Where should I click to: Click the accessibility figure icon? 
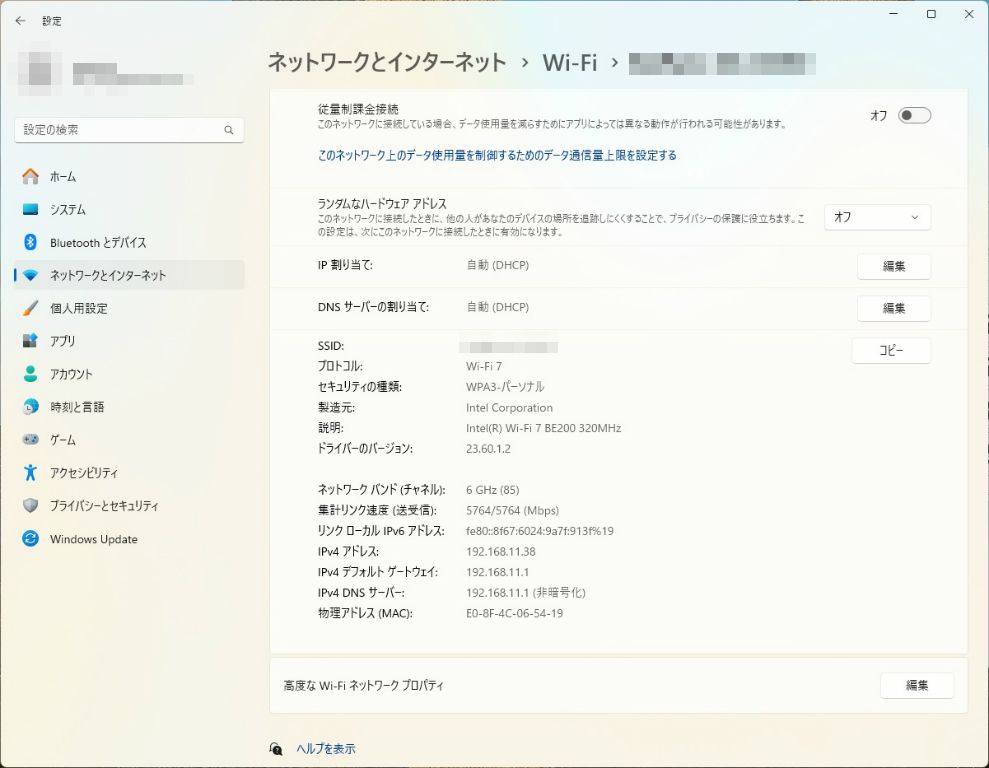[x=30, y=472]
